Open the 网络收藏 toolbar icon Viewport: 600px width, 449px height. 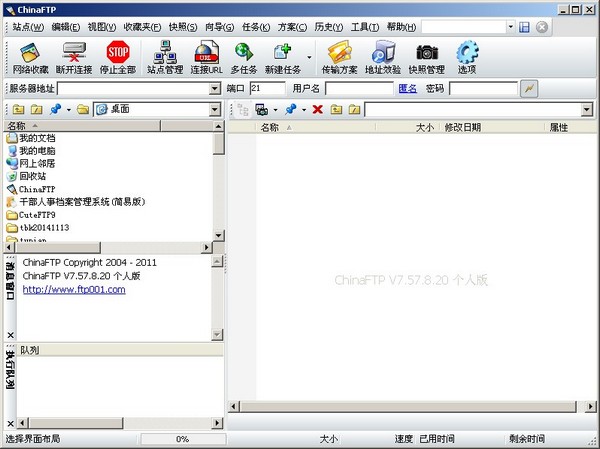(x=31, y=58)
